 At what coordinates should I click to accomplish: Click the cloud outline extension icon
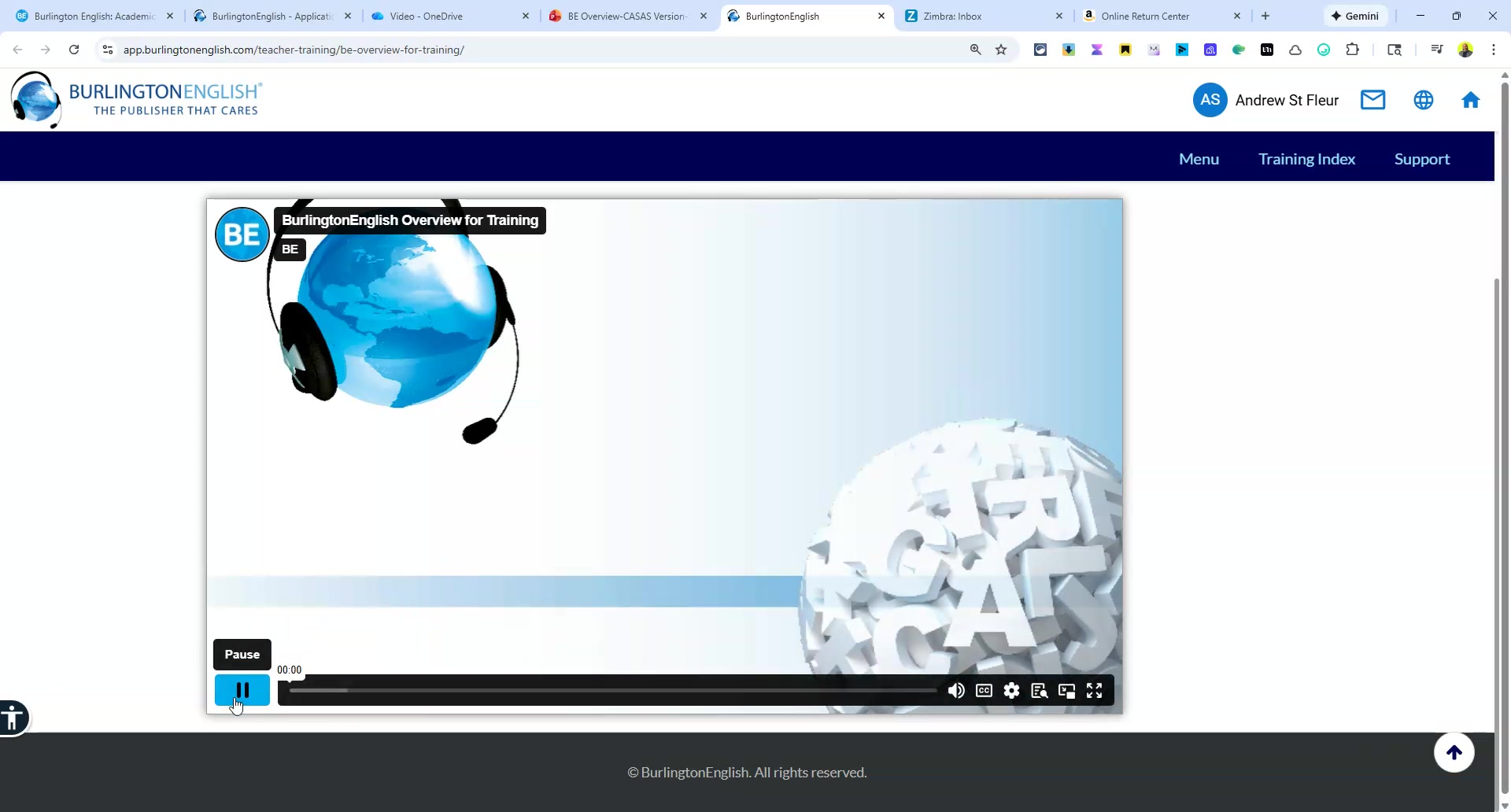tap(1295, 50)
